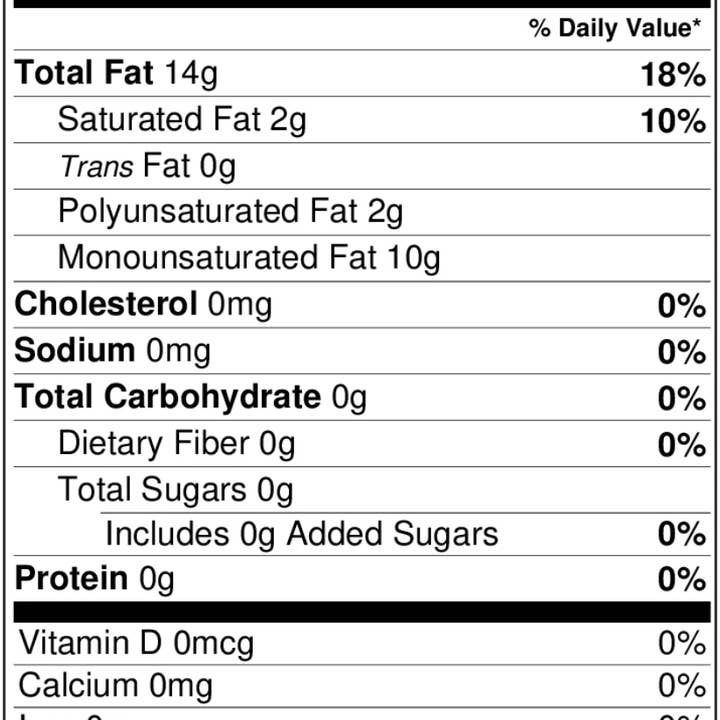The image size is (720, 720).
Task: Click Sodium 0mg label
Action: click(x=112, y=351)
